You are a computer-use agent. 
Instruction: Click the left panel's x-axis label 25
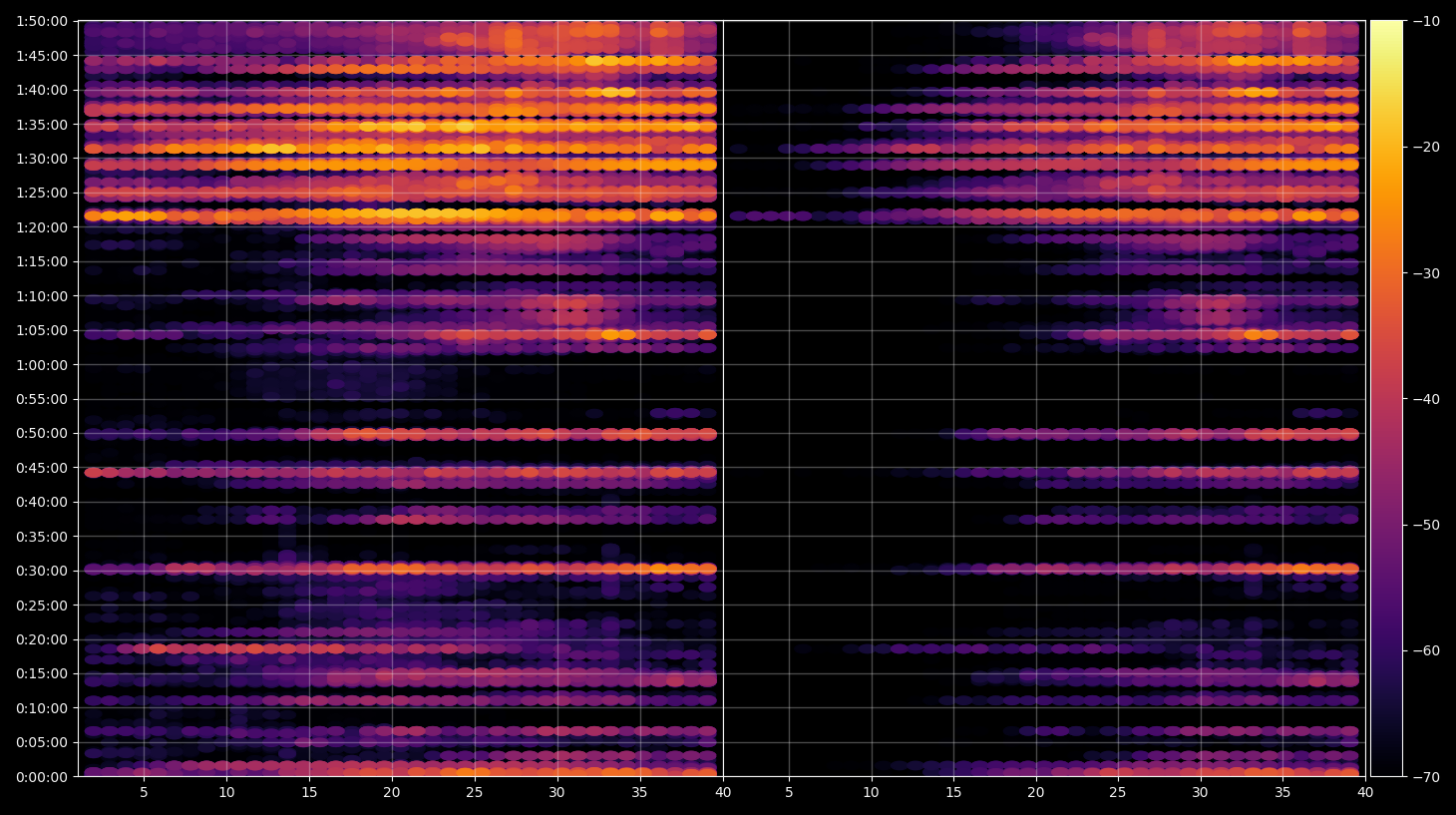pos(474,793)
